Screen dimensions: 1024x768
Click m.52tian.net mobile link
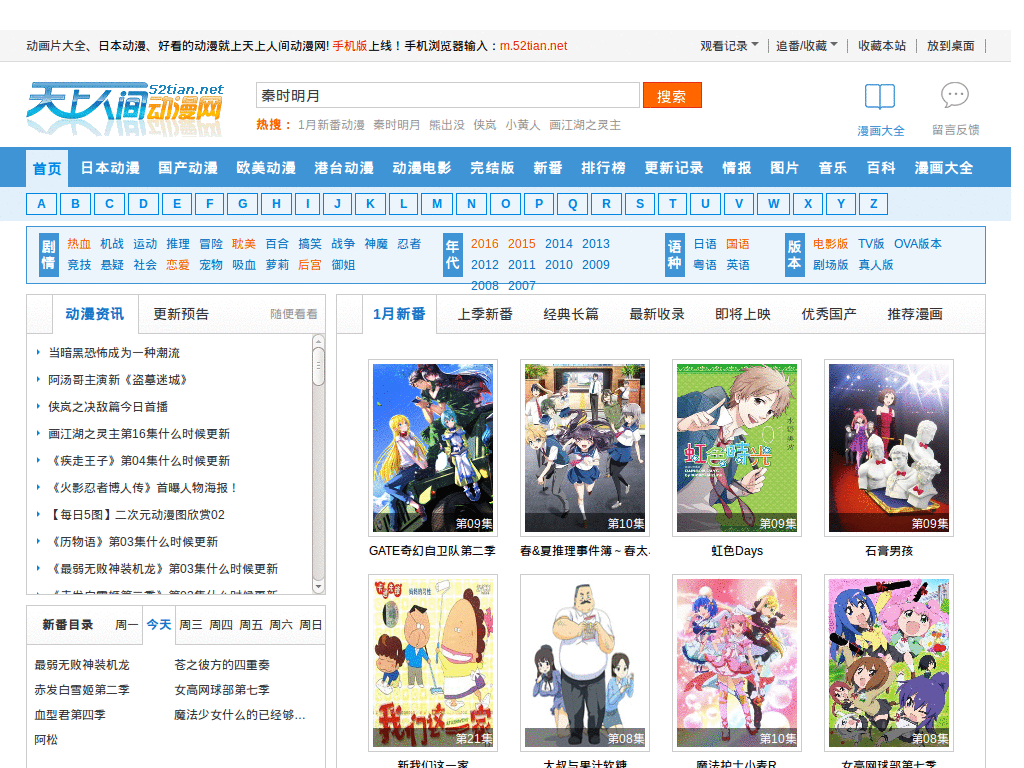pyautogui.click(x=534, y=46)
